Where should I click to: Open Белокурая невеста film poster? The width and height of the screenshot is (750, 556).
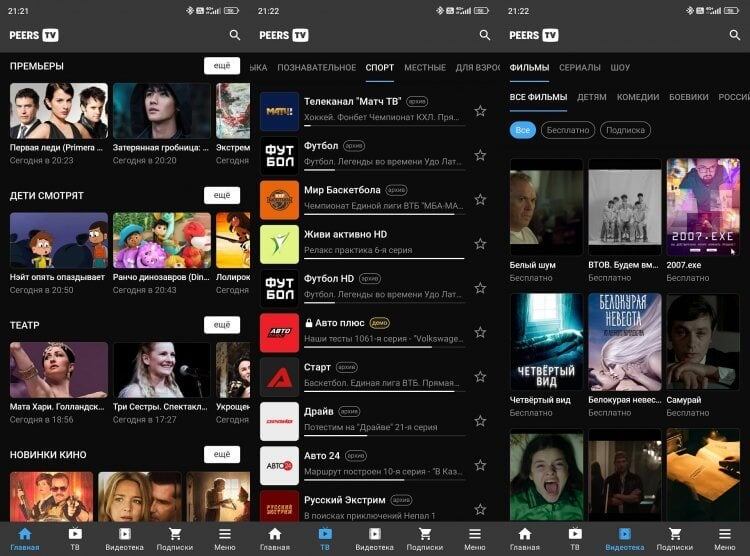click(625, 342)
